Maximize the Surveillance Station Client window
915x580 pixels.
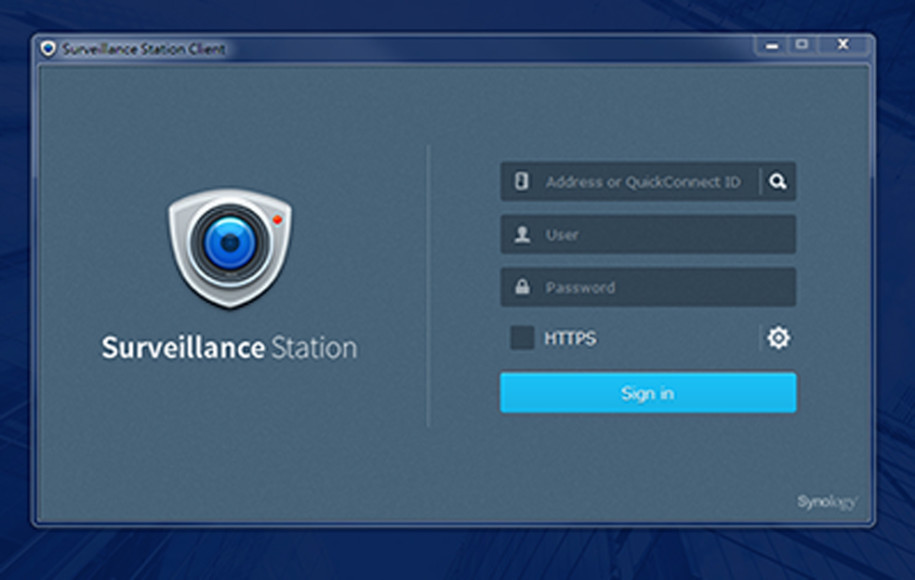pos(802,45)
